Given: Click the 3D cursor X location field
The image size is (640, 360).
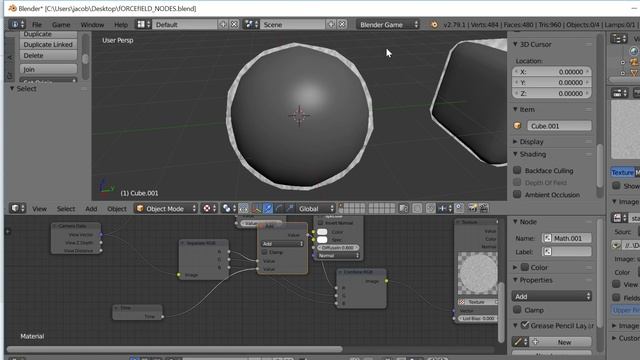Looking at the screenshot, I should [x=551, y=71].
